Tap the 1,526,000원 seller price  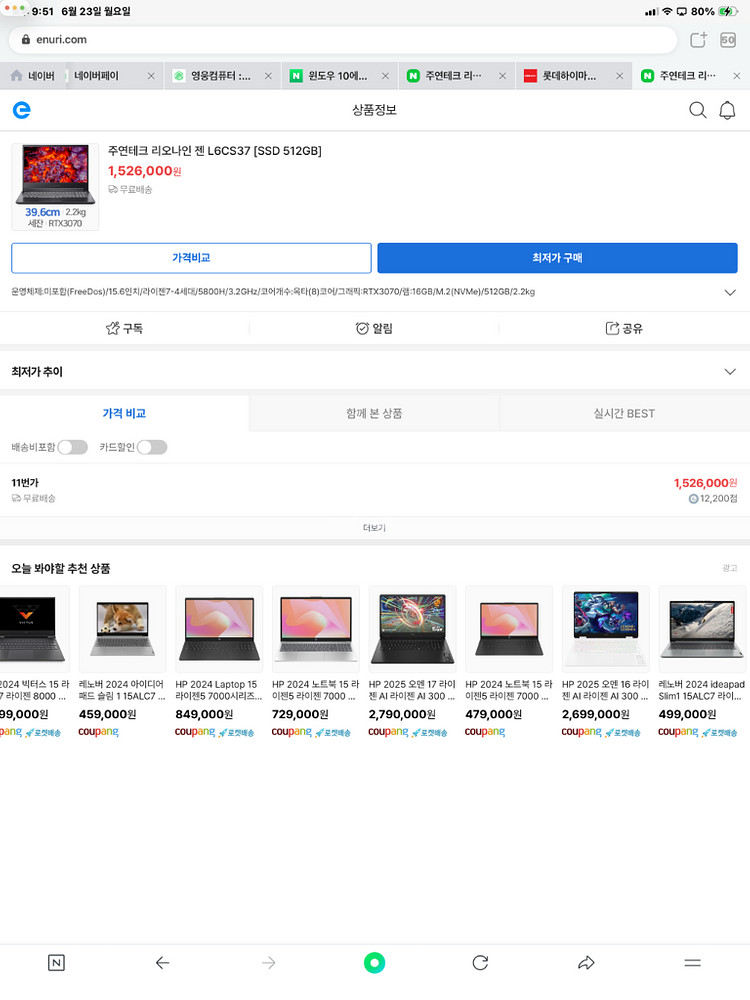(705, 483)
